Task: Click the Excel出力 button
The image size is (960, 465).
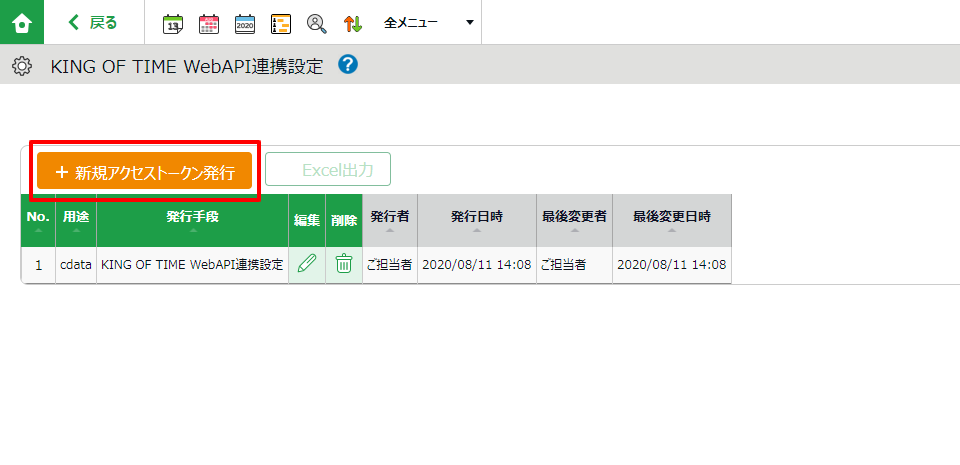Action: point(328,169)
